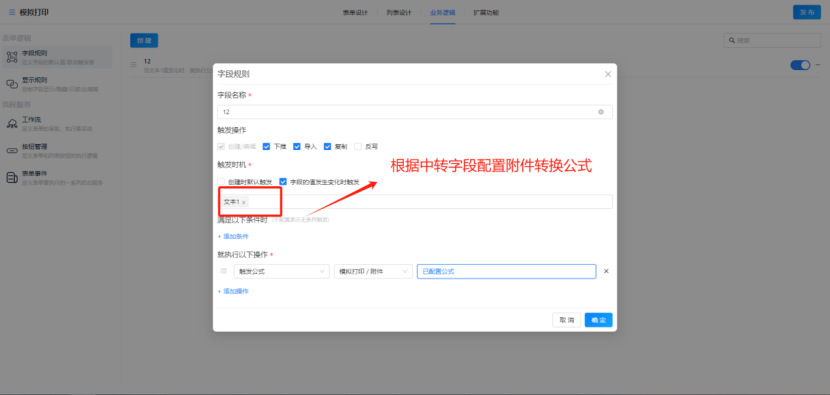Remove the 文本1 tag with its x icon
This screenshot has height=395, width=830.
click(x=243, y=202)
